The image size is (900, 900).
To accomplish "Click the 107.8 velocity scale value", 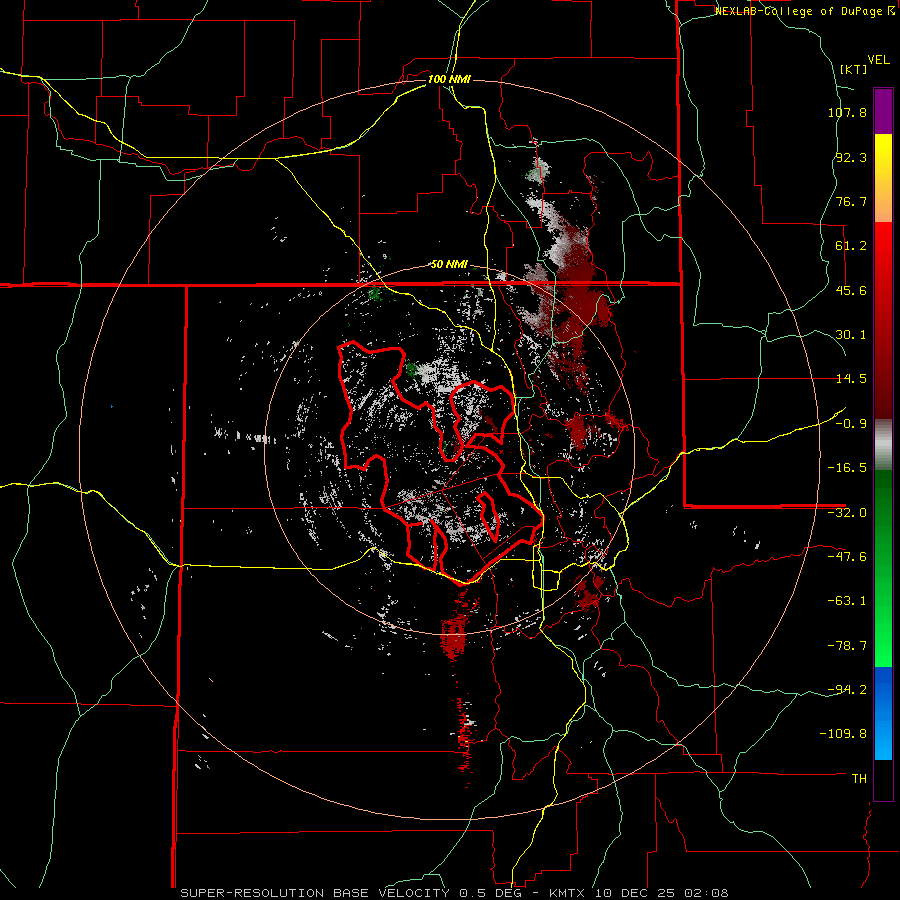I will point(847,112).
